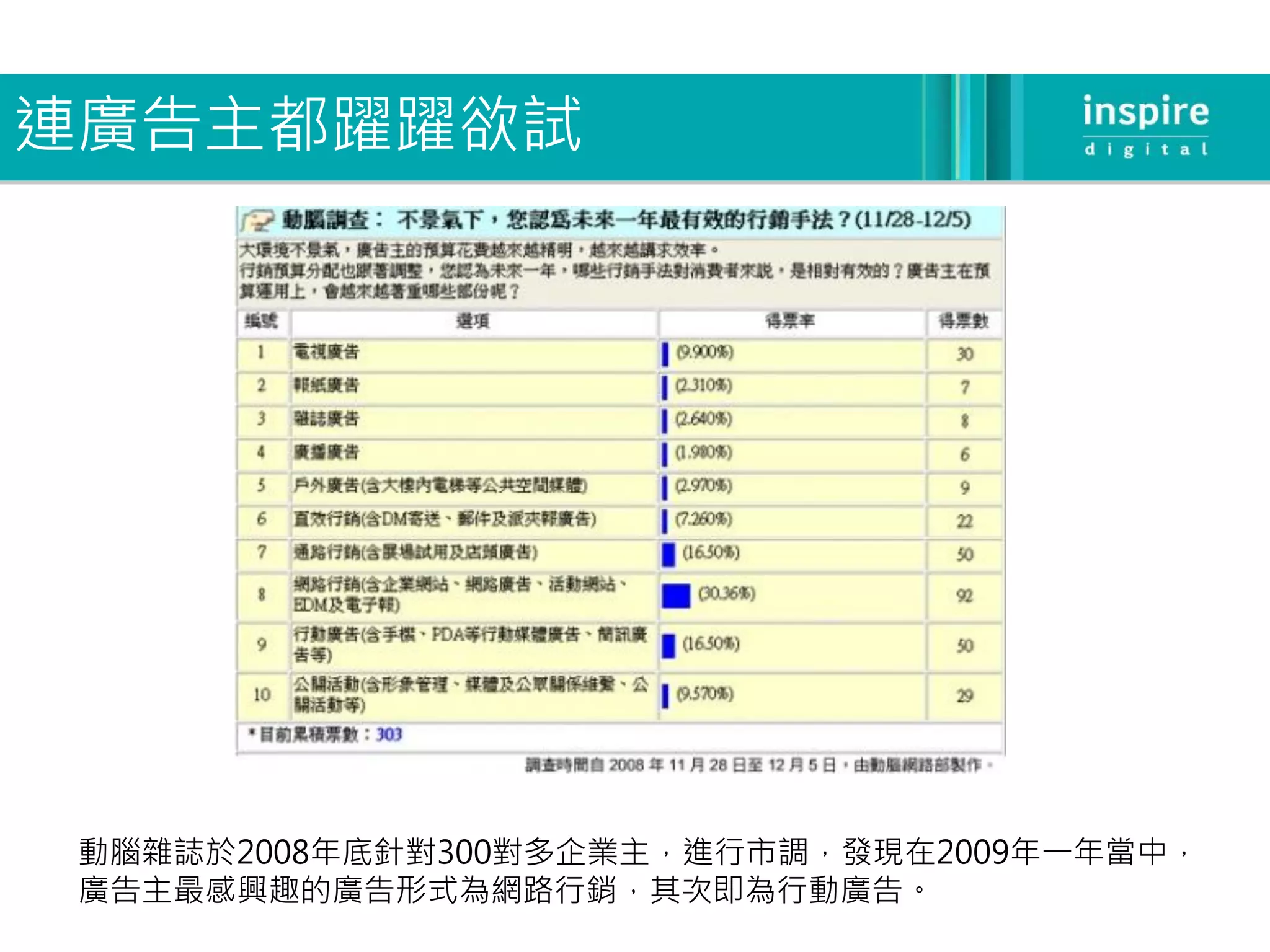
Task: Select the 直效行銷 option text
Action: (445, 519)
